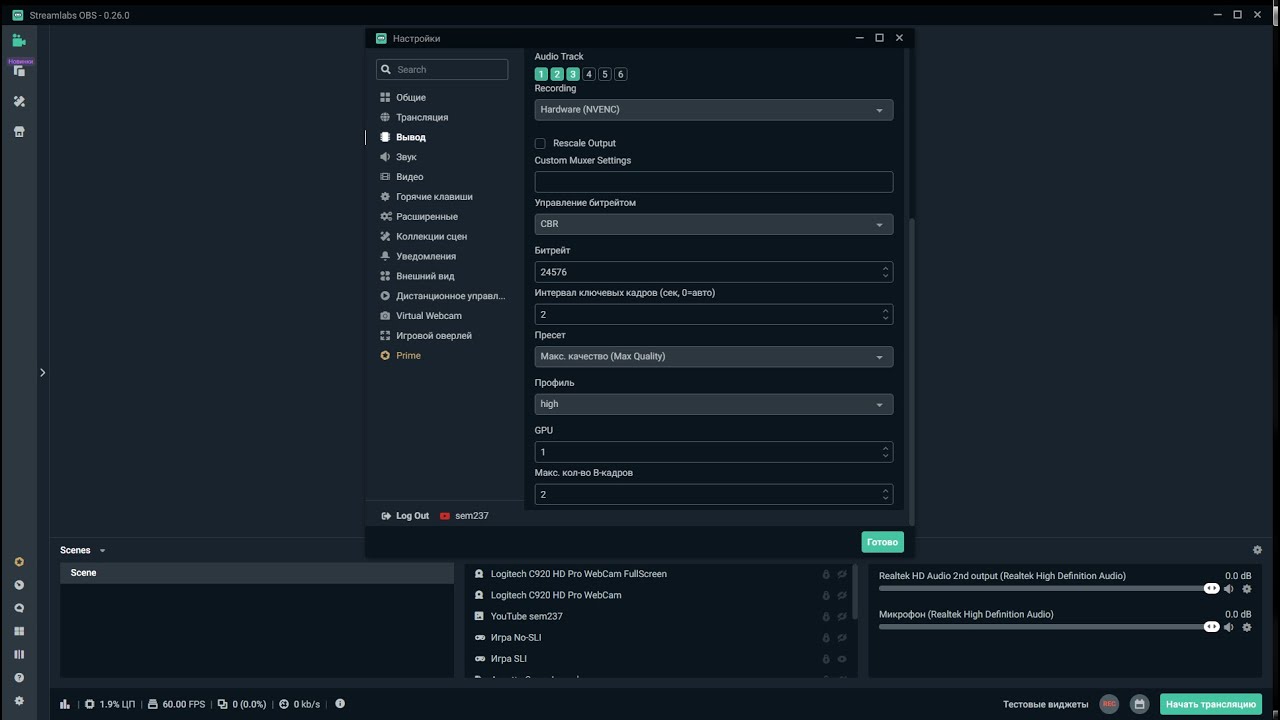Click the performance stats bar chart icon
This screenshot has width=1280, height=720.
point(66,704)
